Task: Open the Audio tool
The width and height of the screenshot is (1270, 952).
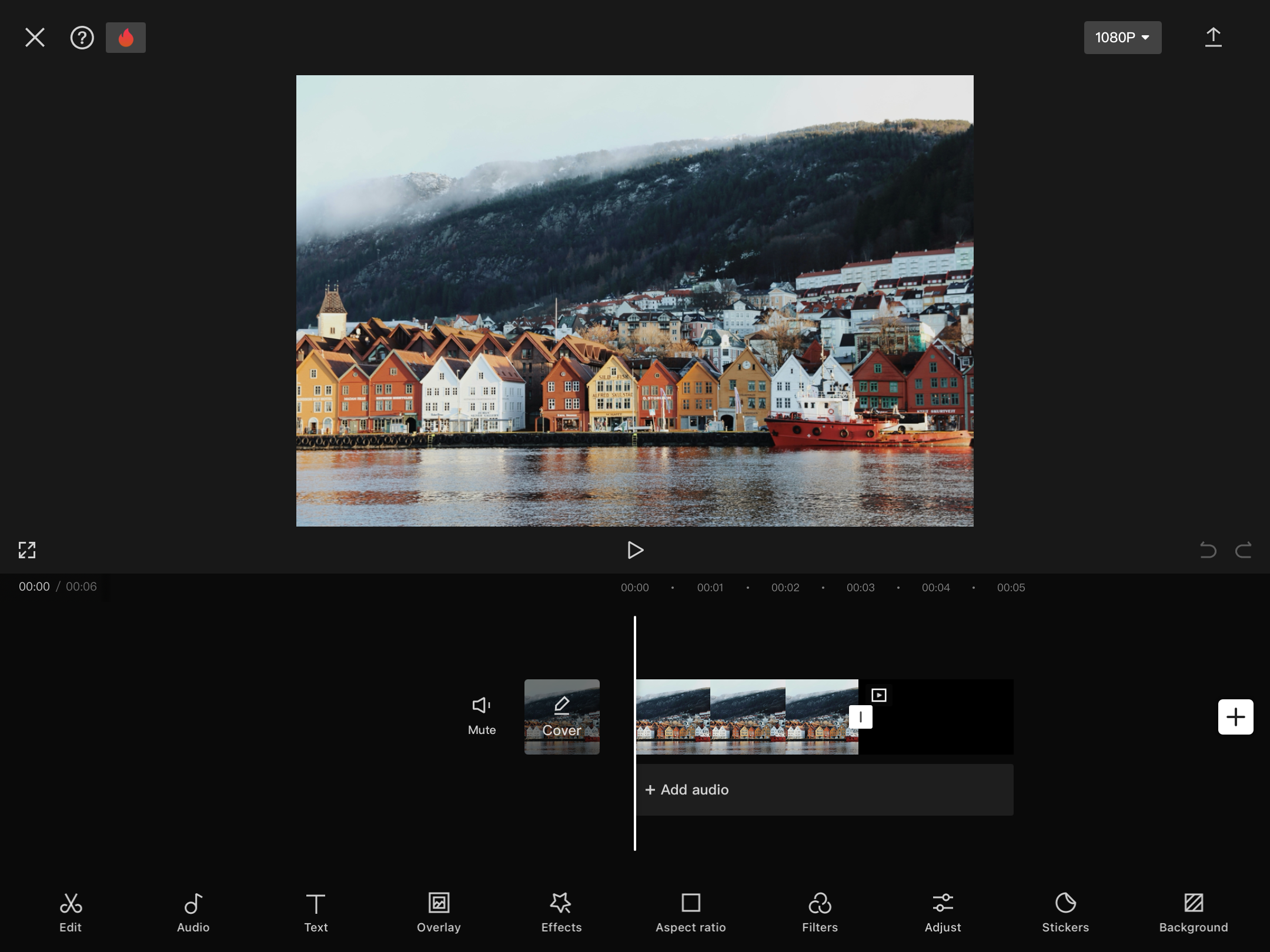Action: pyautogui.click(x=193, y=912)
